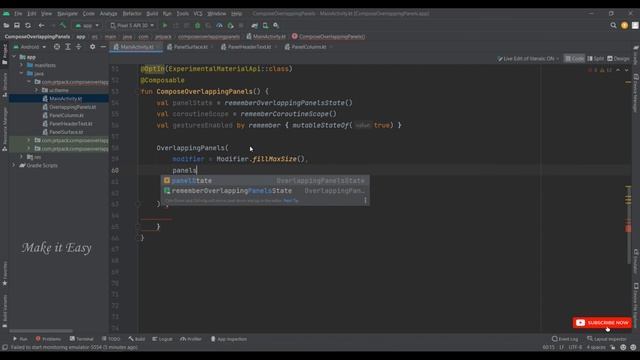Open the Build tool window
Screen dimensions: 640x360
(x=137, y=339)
